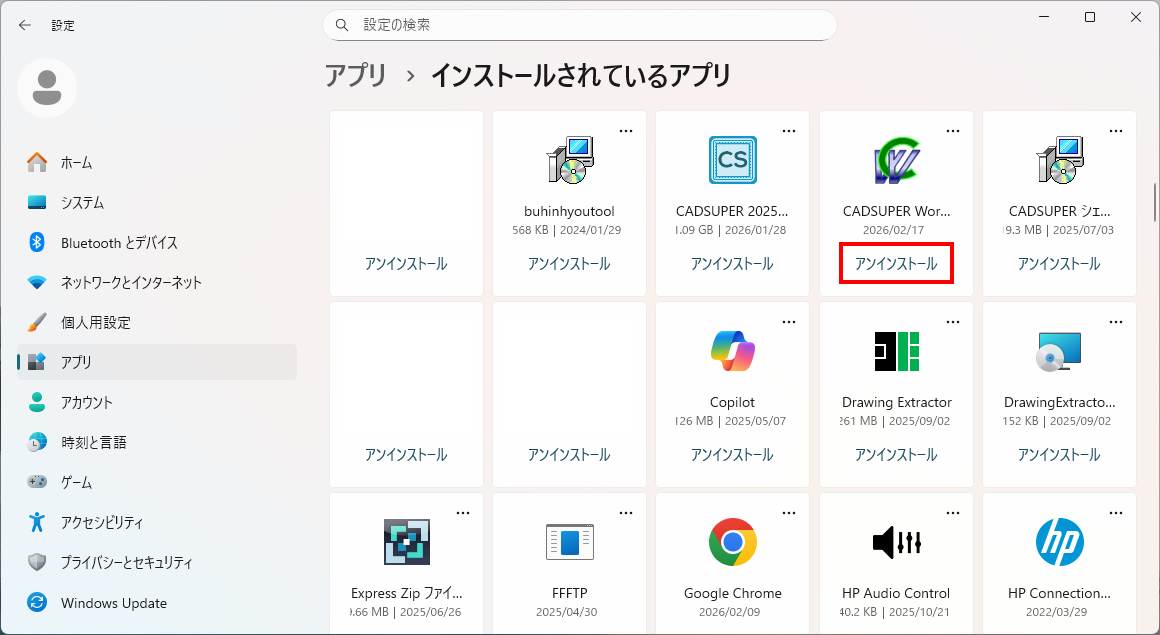Image resolution: width=1160 pixels, height=635 pixels.
Task: Click the Google Chrome icon
Action: 732,542
